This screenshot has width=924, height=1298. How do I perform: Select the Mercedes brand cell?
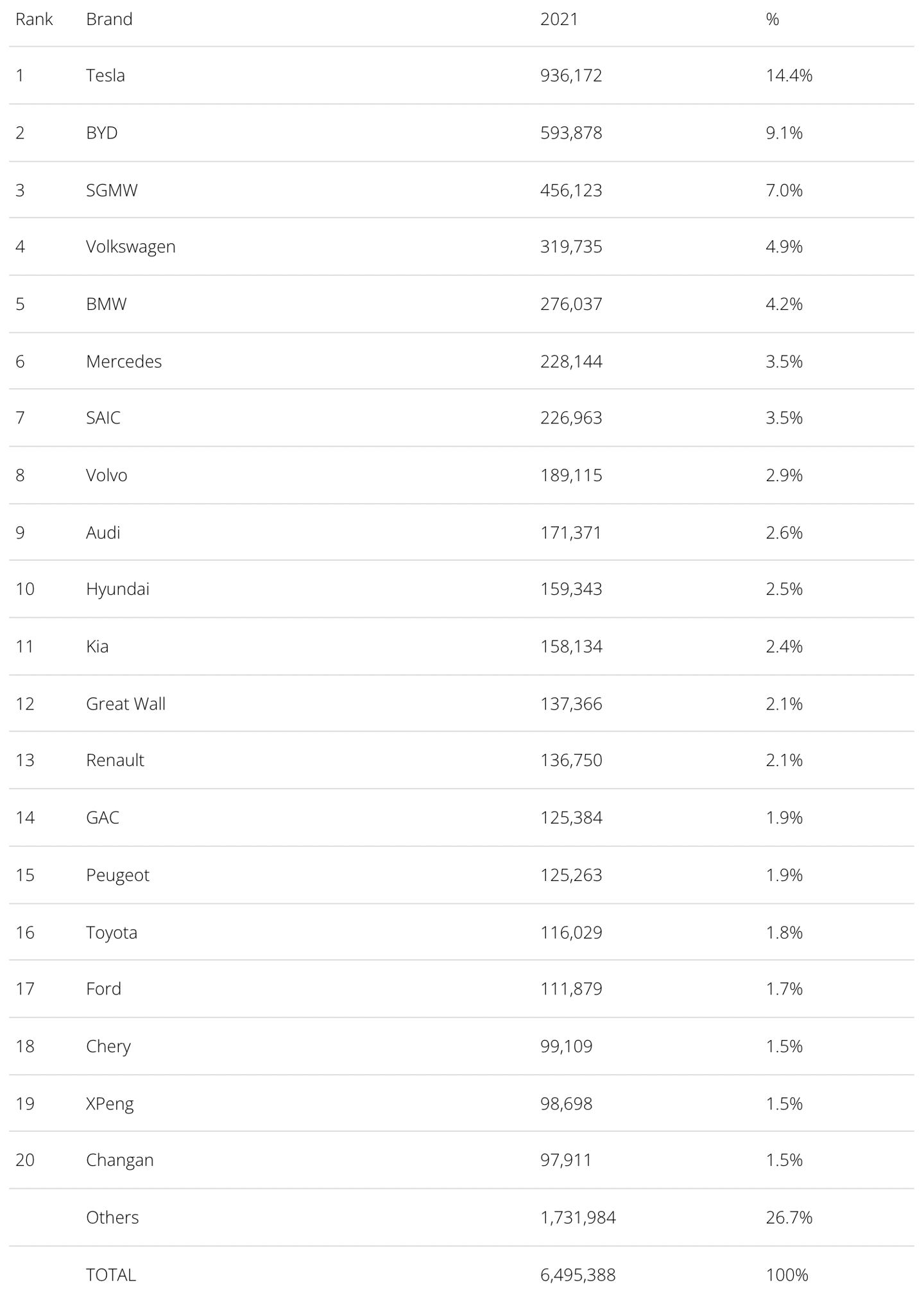124,362
